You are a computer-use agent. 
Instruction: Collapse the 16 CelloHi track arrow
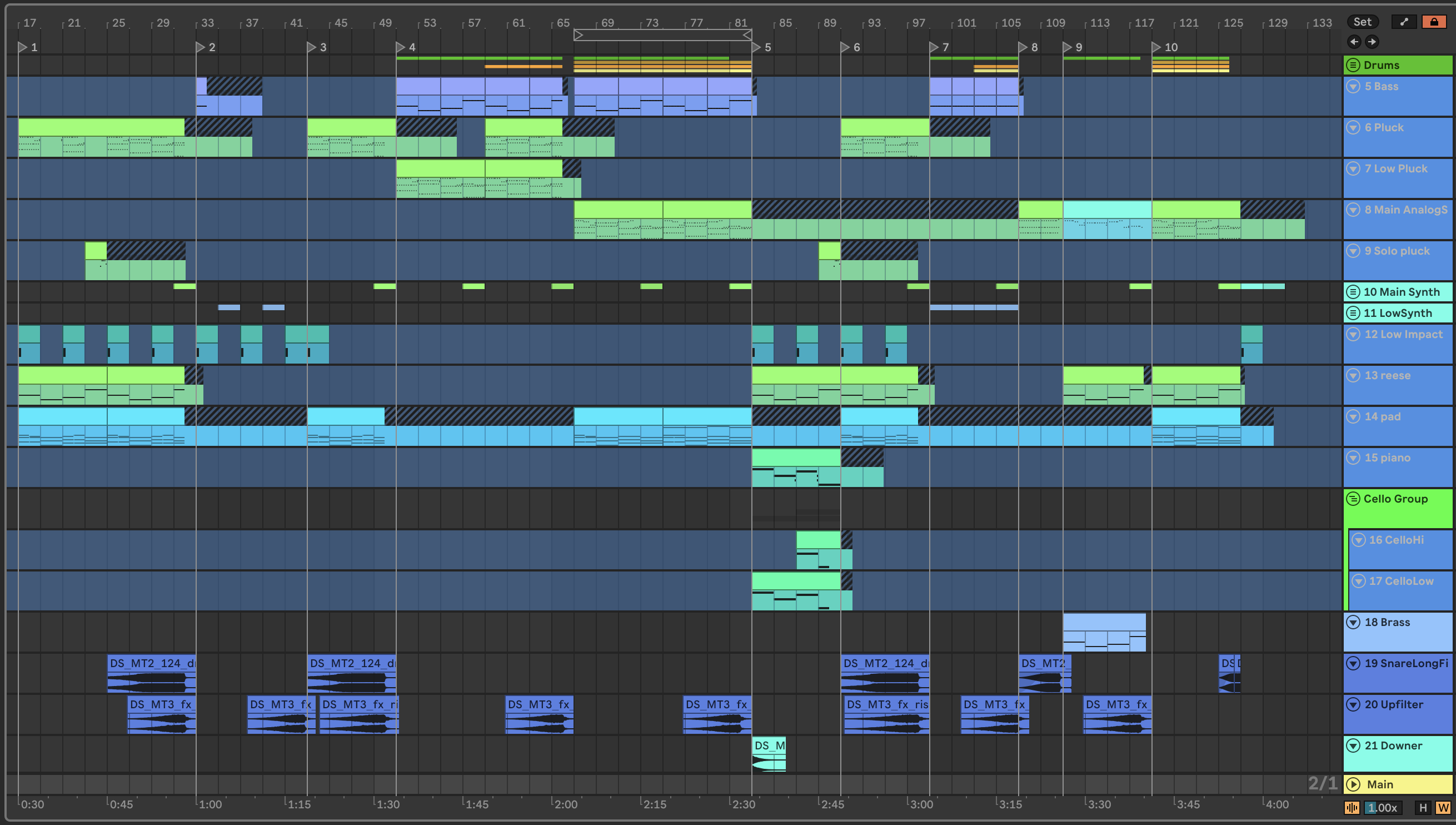(x=1358, y=540)
